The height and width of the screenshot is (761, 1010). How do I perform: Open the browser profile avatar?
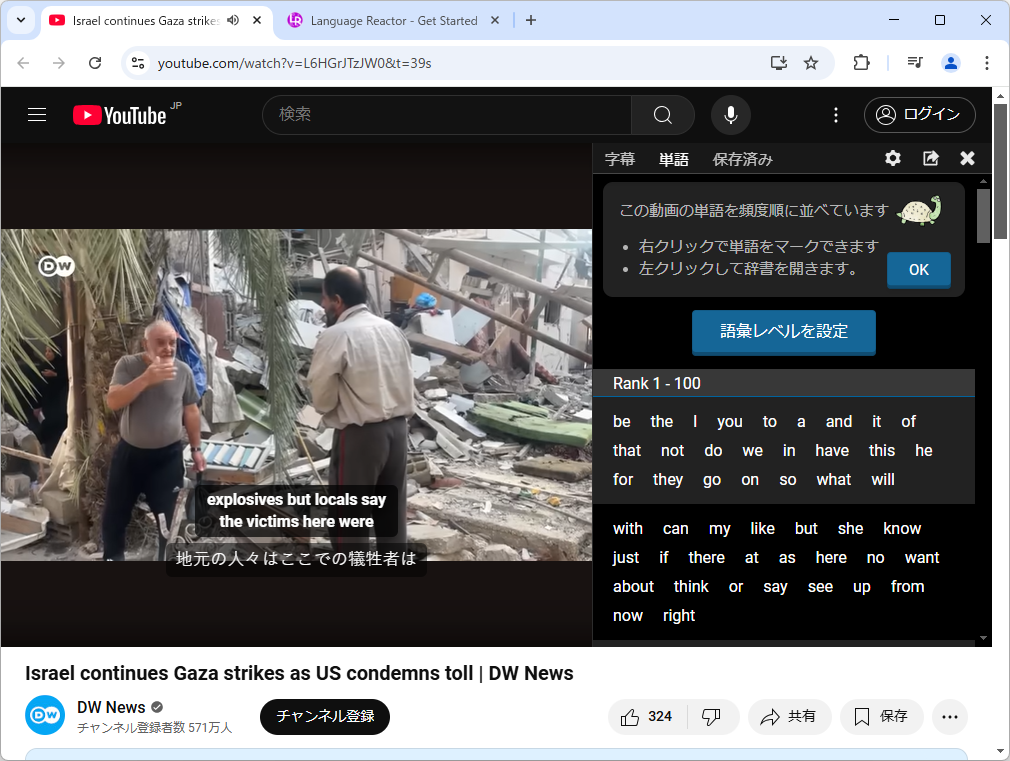951,63
